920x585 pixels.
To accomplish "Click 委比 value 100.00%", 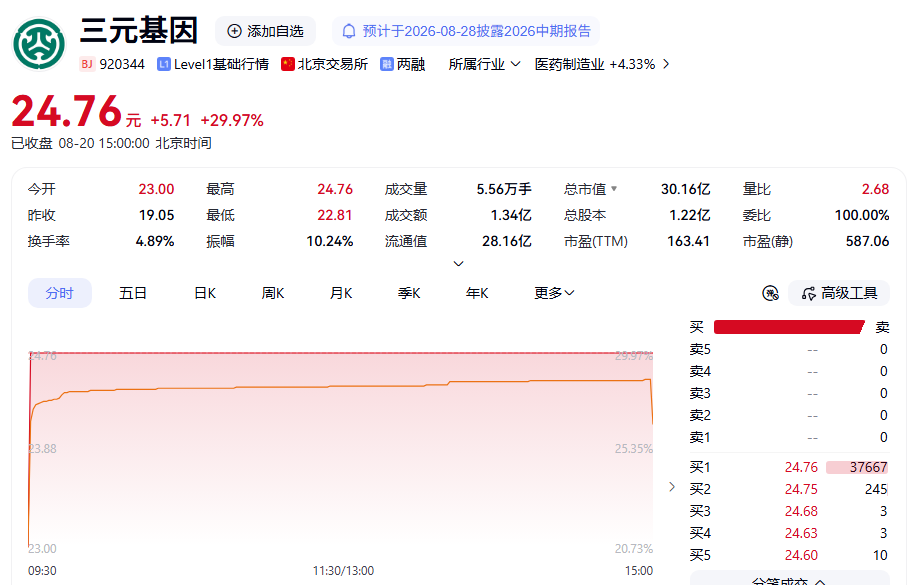I will [862, 215].
